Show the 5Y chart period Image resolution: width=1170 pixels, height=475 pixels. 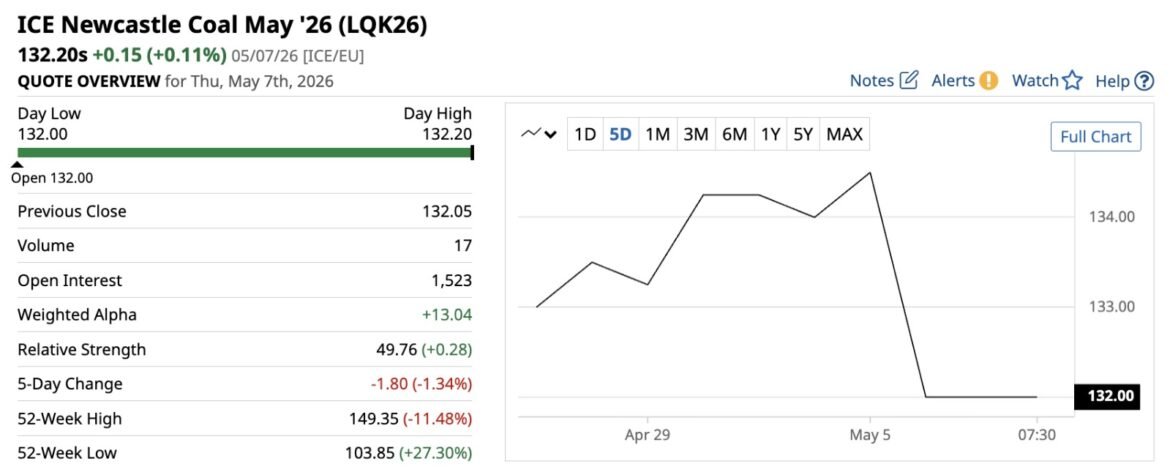804,135
